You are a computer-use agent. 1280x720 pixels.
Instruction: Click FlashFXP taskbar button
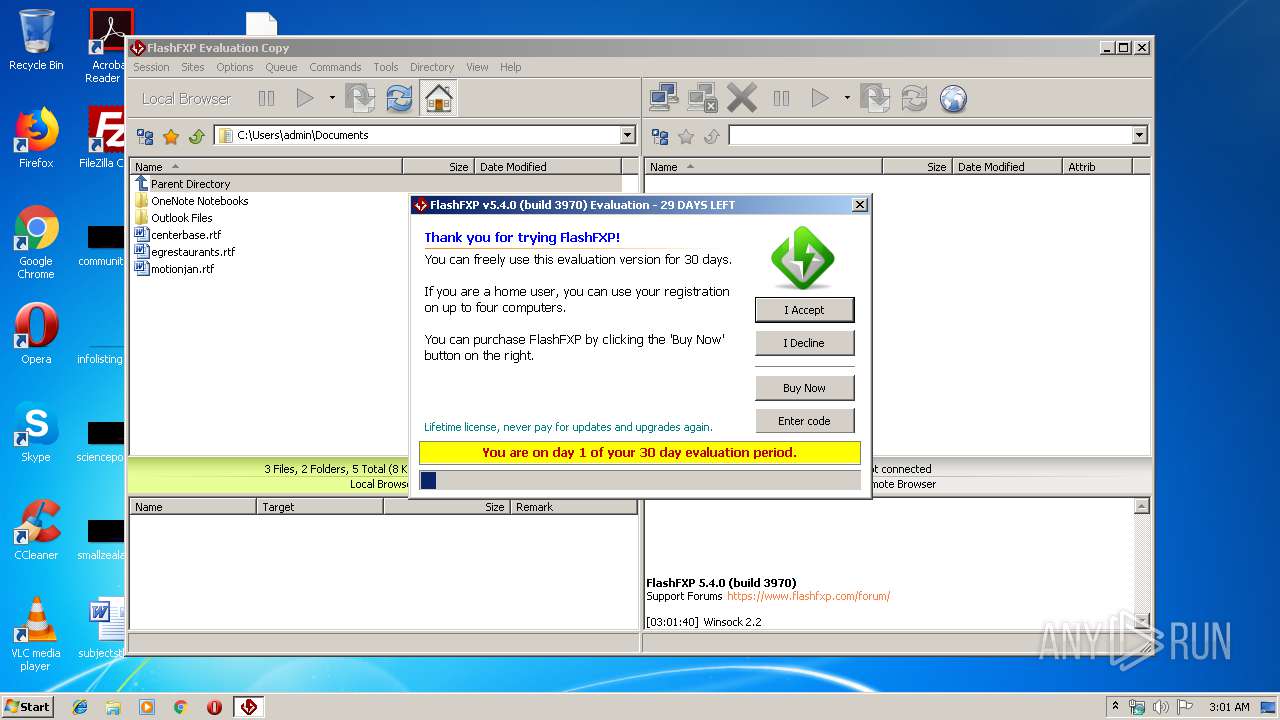point(248,707)
